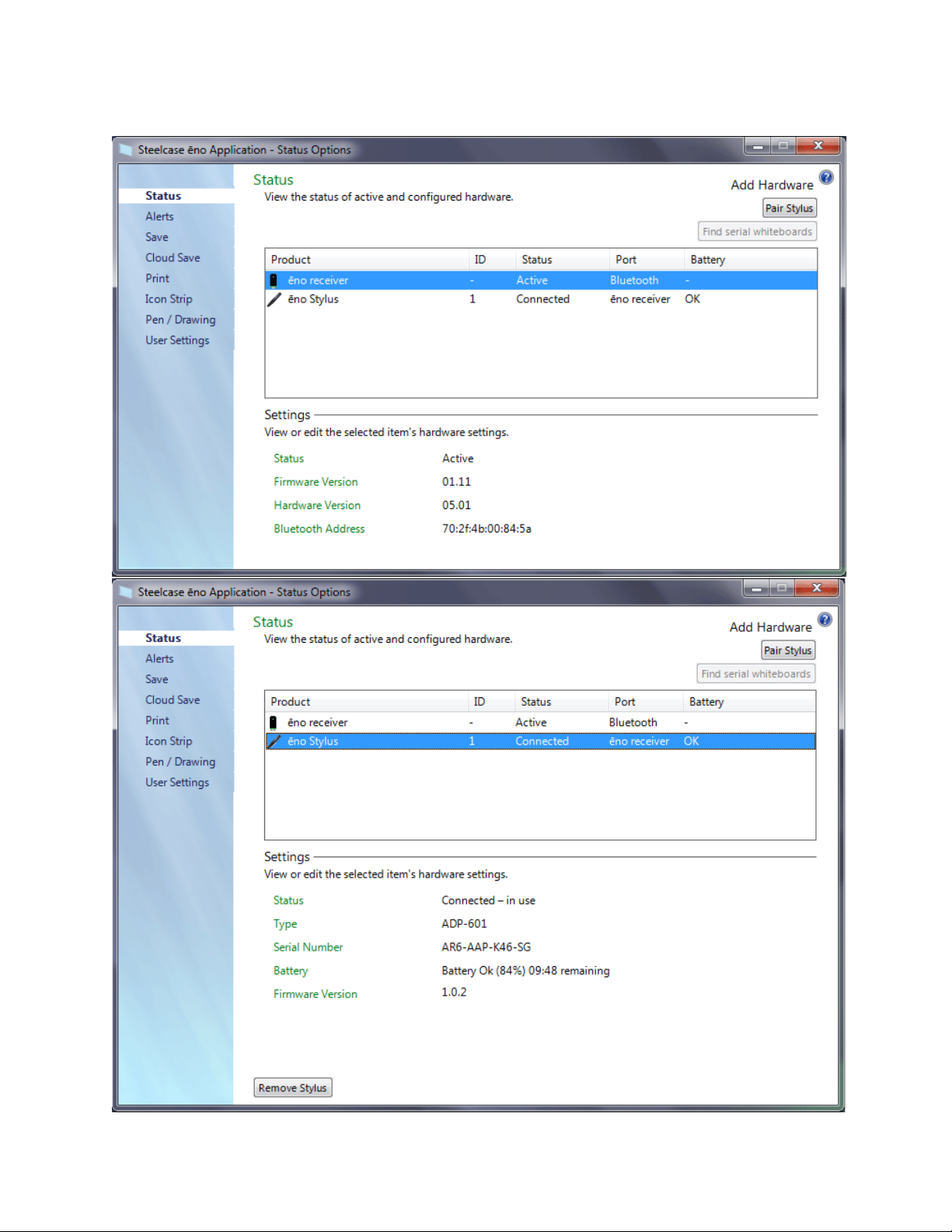Sort by ID column in top window
This screenshot has height=1232, width=952.
click(x=492, y=260)
